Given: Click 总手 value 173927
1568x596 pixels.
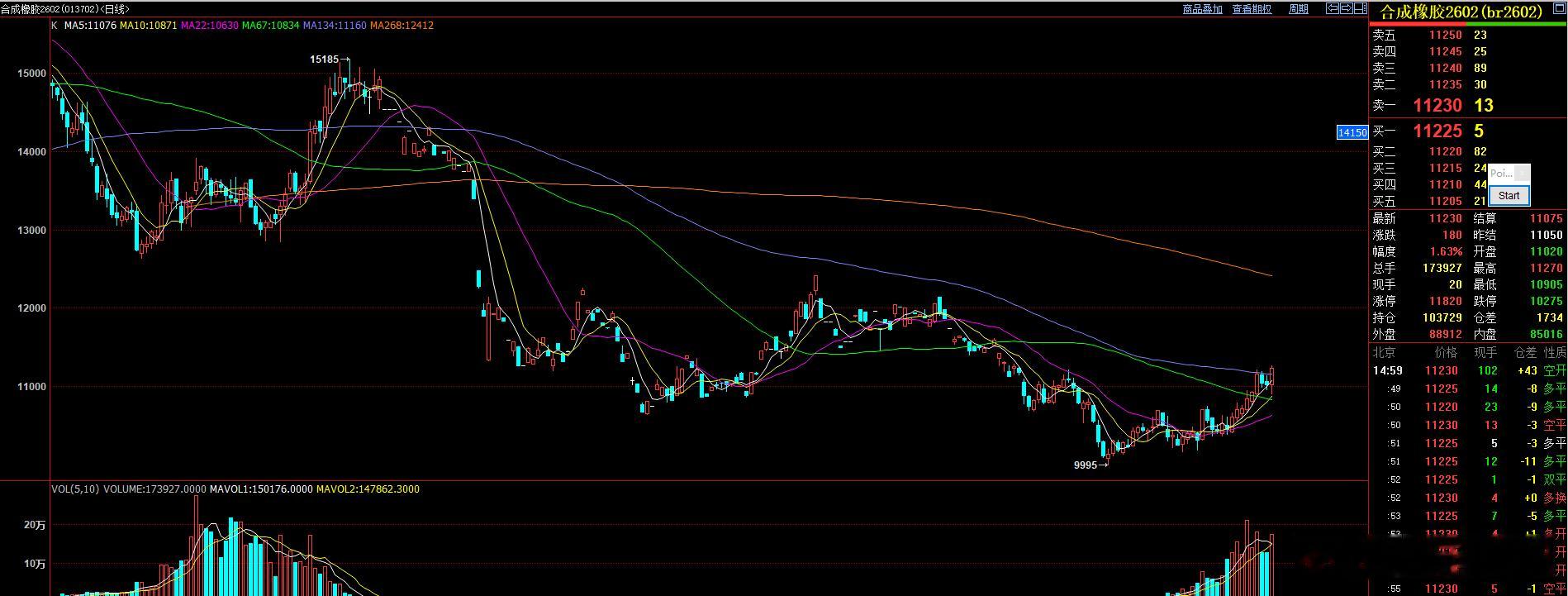Looking at the screenshot, I should (x=1442, y=269).
